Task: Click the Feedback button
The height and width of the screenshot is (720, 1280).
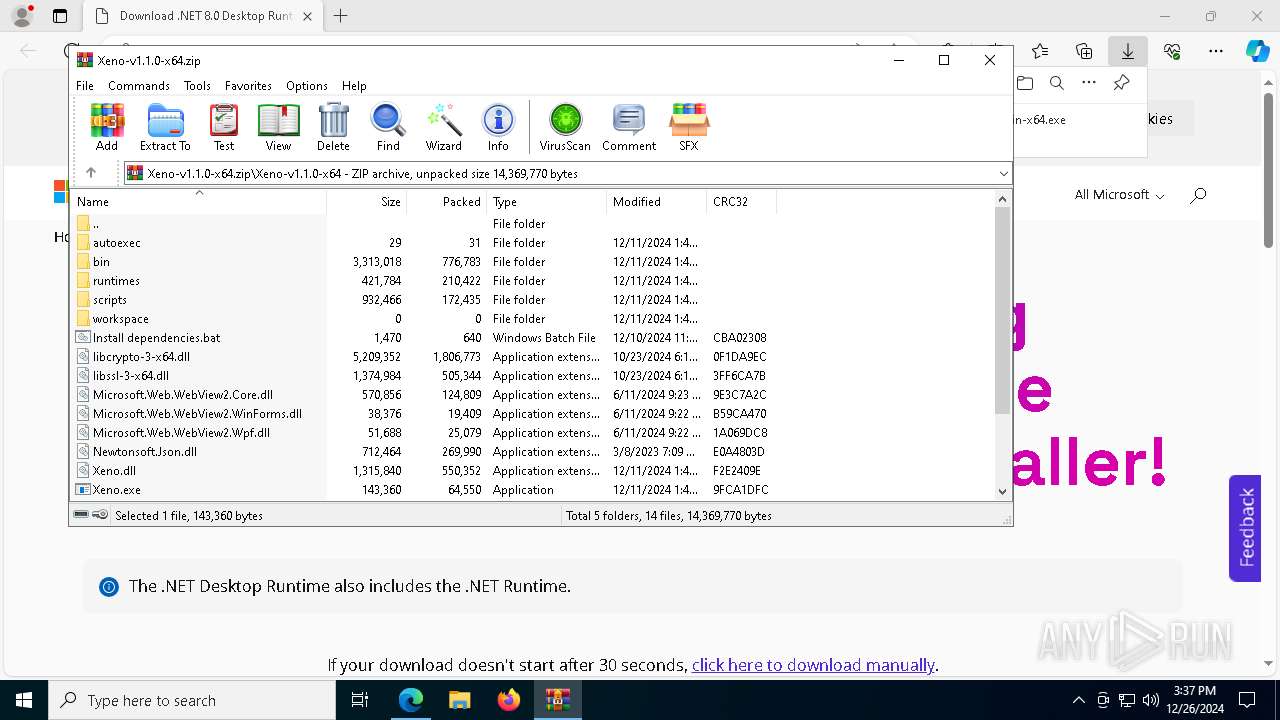Action: (1245, 527)
